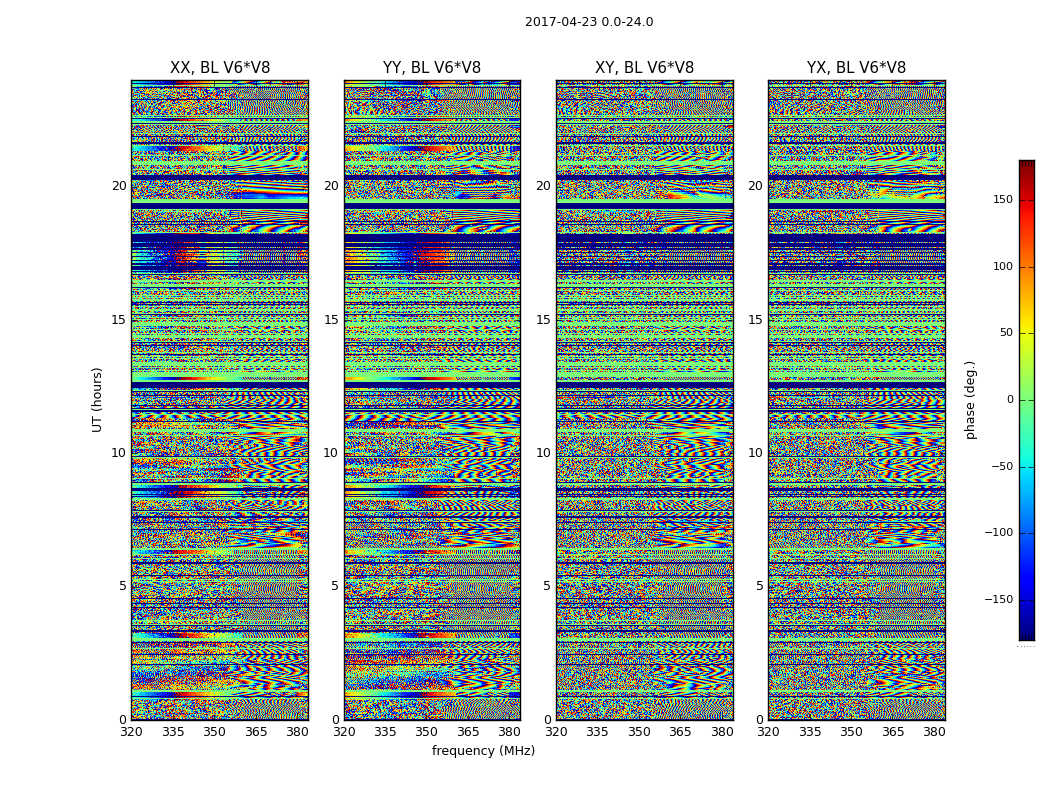1050x800 pixels.
Task: Click the YX, BL V6*V8 panel title
Action: [x=856, y=68]
